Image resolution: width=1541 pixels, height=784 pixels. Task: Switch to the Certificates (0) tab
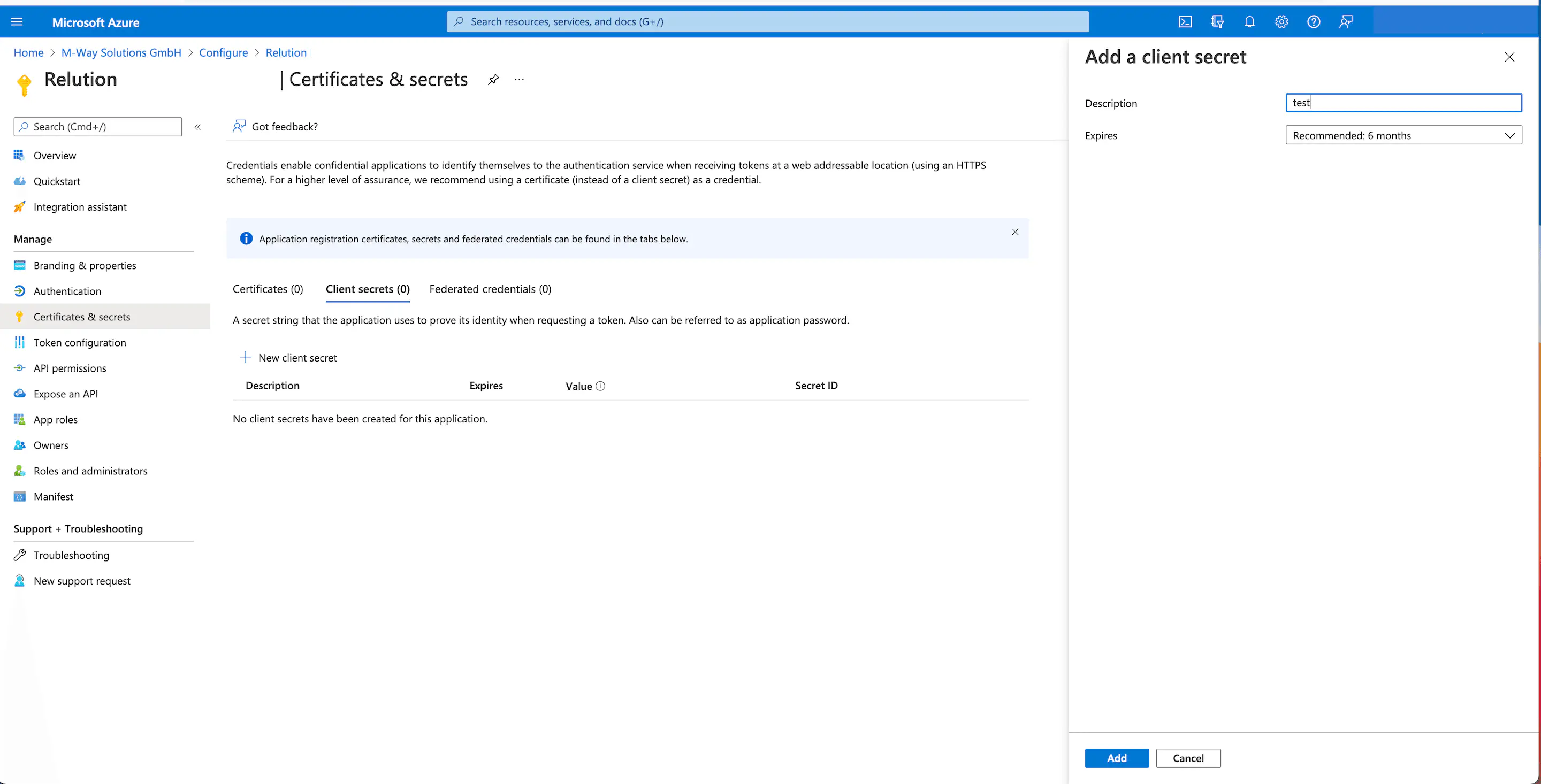[268, 289]
